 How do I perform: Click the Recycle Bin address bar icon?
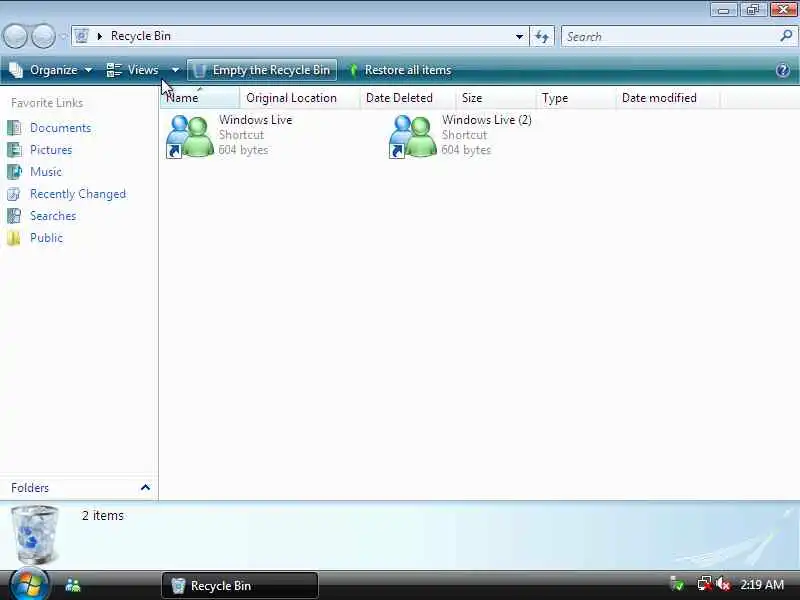point(81,36)
